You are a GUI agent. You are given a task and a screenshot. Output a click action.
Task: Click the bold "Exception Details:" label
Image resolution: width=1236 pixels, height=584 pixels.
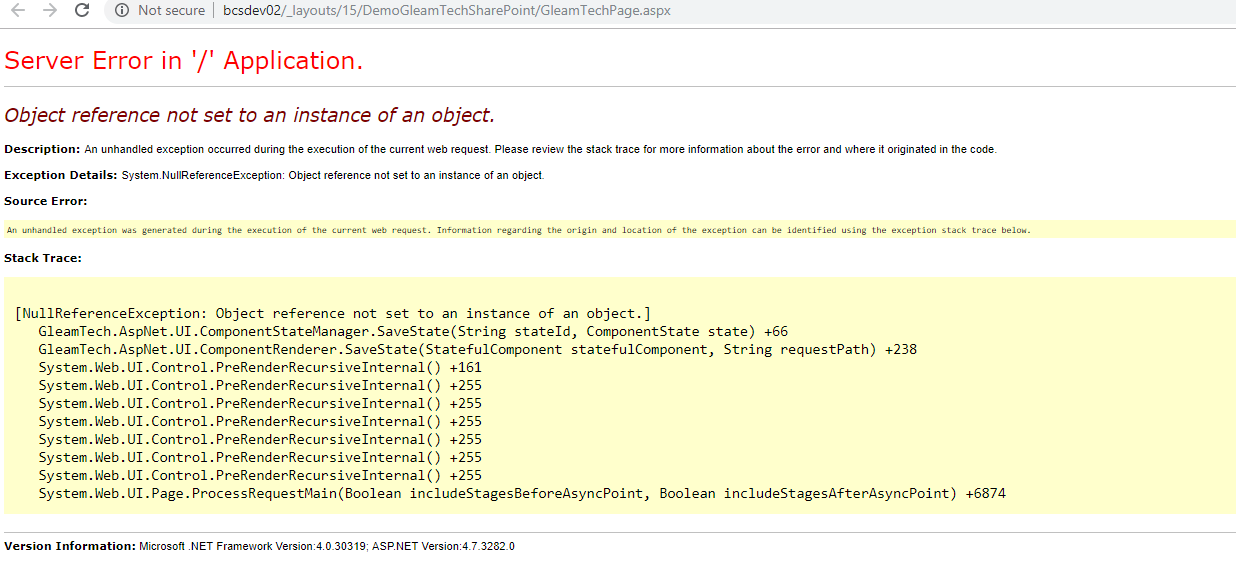point(61,175)
